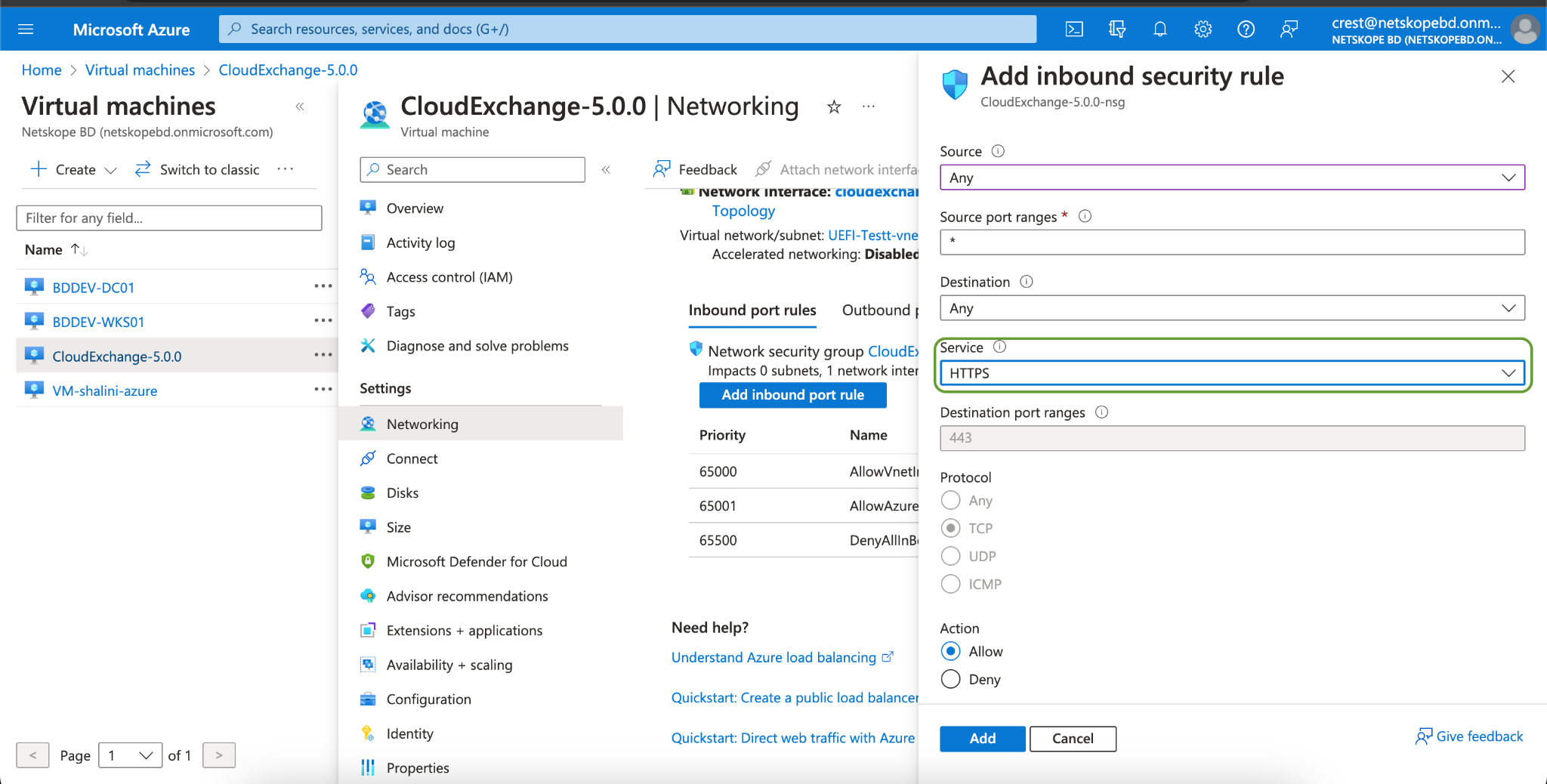This screenshot has height=784, width=1547.
Task: Open the Create dropdown
Action: (74, 170)
